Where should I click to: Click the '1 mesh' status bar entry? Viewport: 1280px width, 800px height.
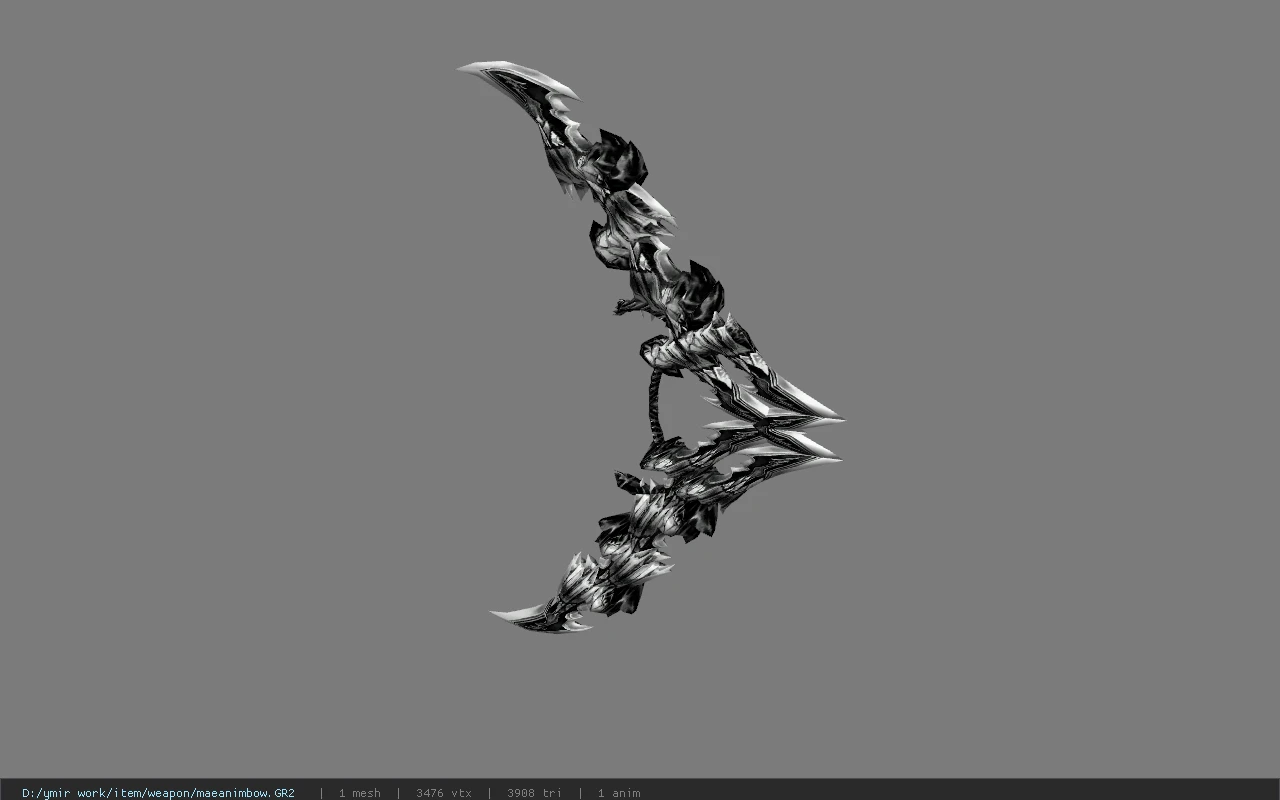(359, 793)
